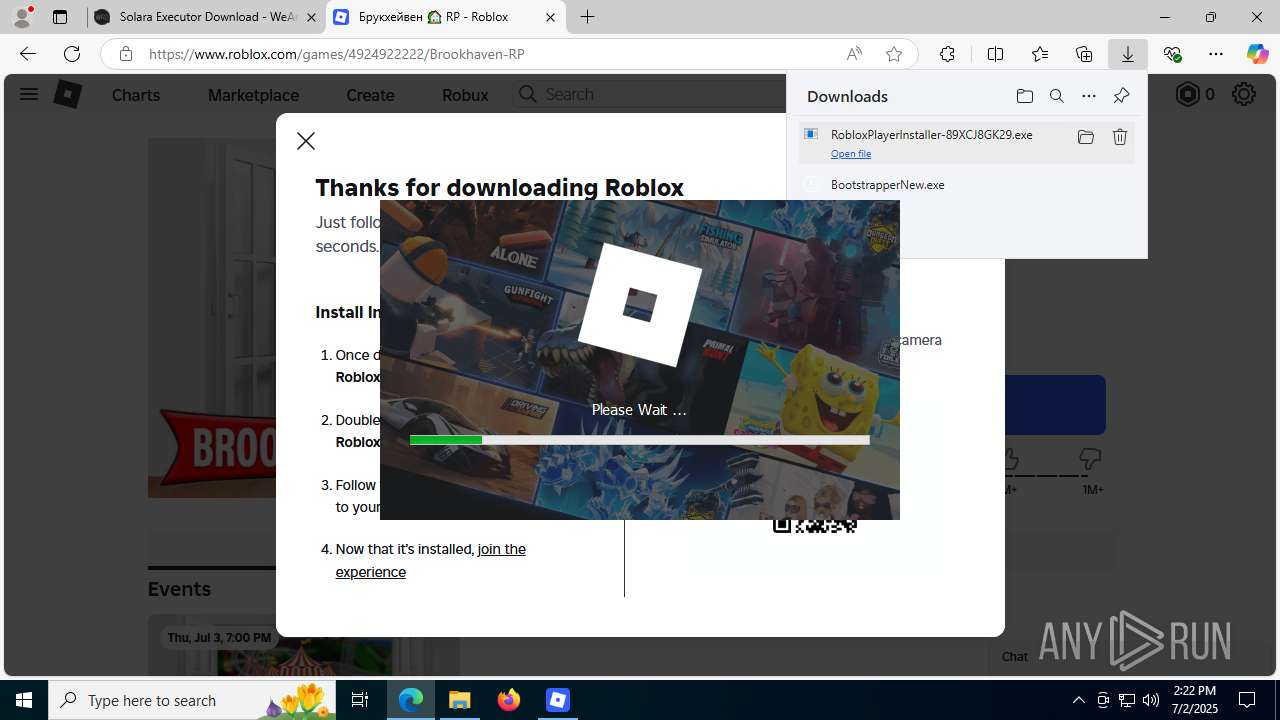This screenshot has width=1280, height=720.
Task: Click the thumbs down dislike icon
Action: tap(1090, 460)
